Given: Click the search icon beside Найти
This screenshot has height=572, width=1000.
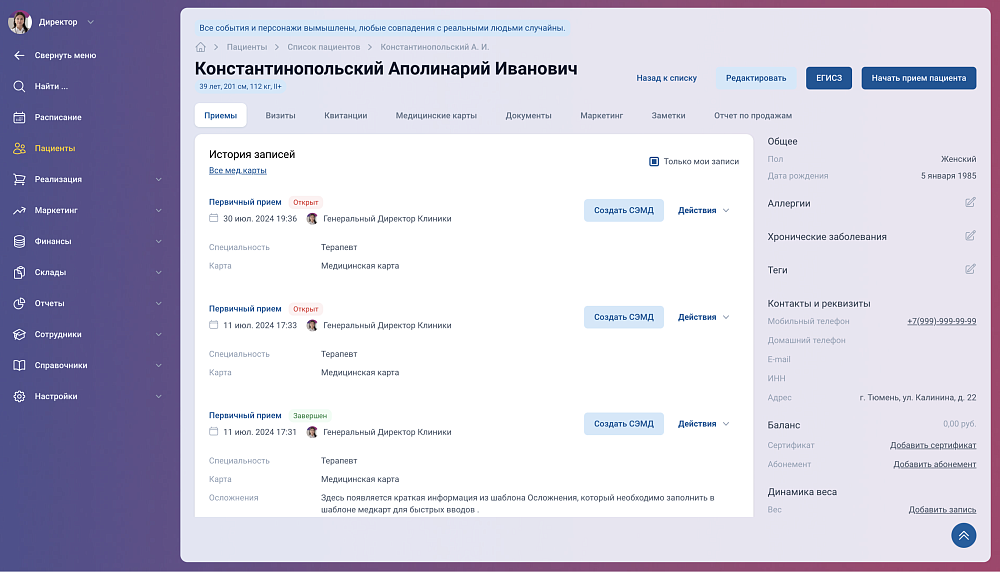Looking at the screenshot, I should click(x=19, y=86).
